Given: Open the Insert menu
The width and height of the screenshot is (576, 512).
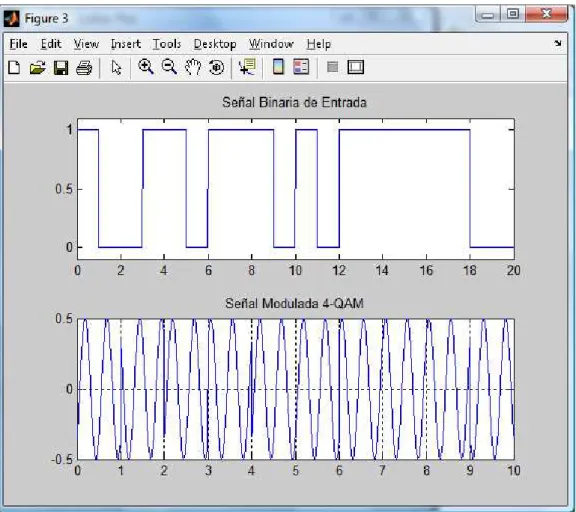Looking at the screenshot, I should (126, 44).
